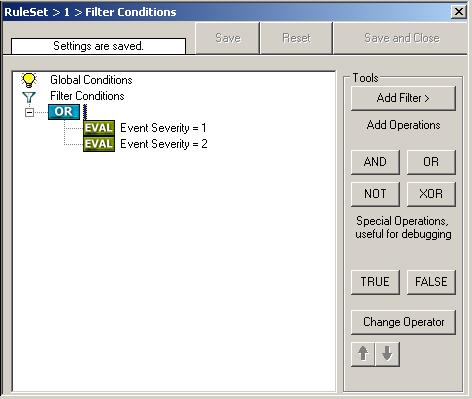Select the Filter Conditions entry
Viewport: 472px width, 399px height.
[x=87, y=96]
